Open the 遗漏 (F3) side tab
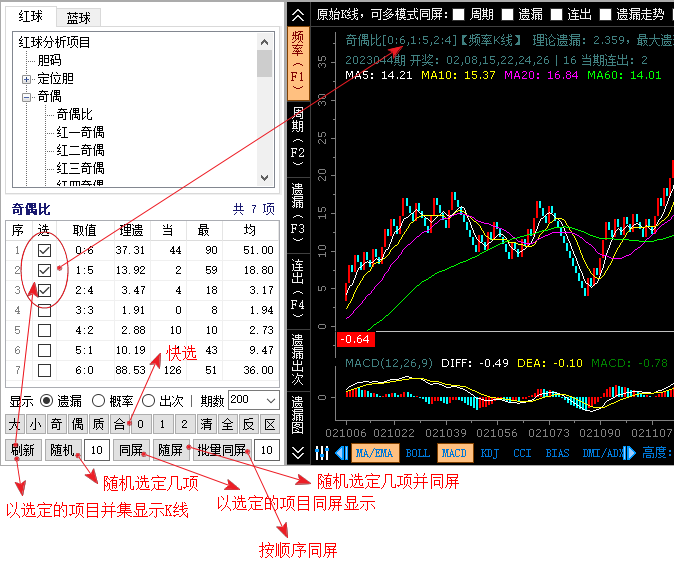Screen dimensions: 674x570 click(x=298, y=207)
